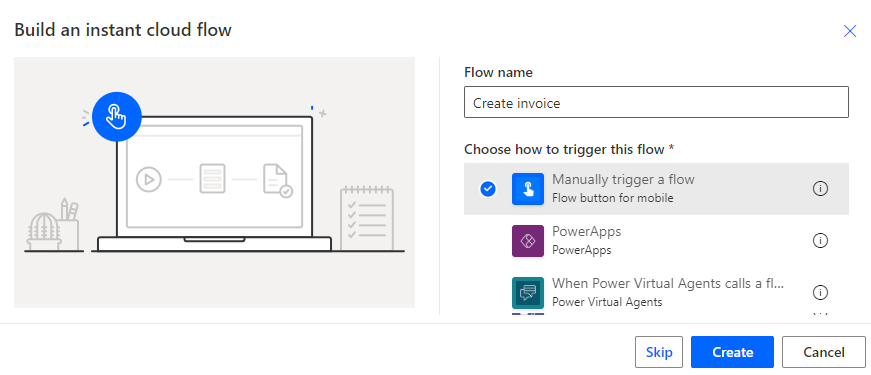Click the Flow button for mobile subtitle

coord(613,198)
